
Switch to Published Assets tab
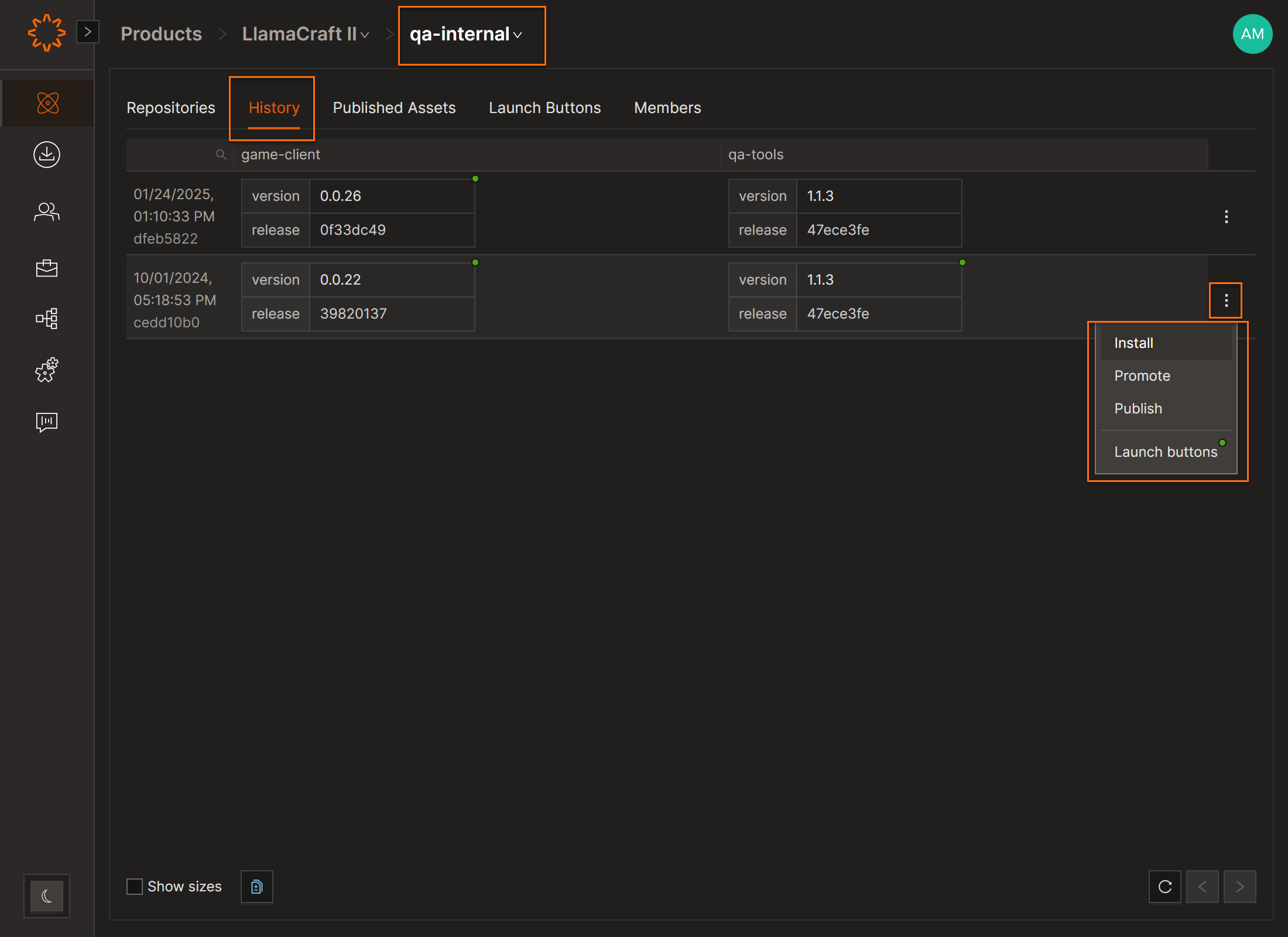[394, 108]
